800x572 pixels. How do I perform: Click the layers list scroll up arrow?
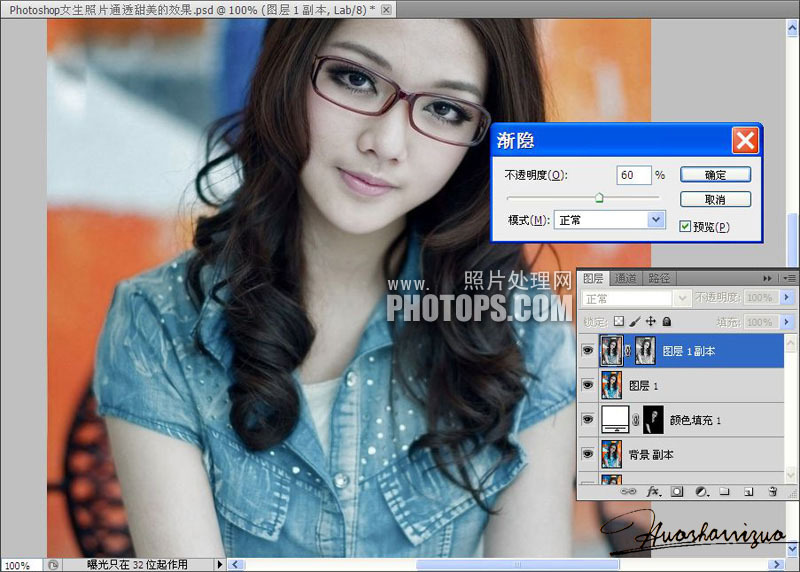pos(790,343)
